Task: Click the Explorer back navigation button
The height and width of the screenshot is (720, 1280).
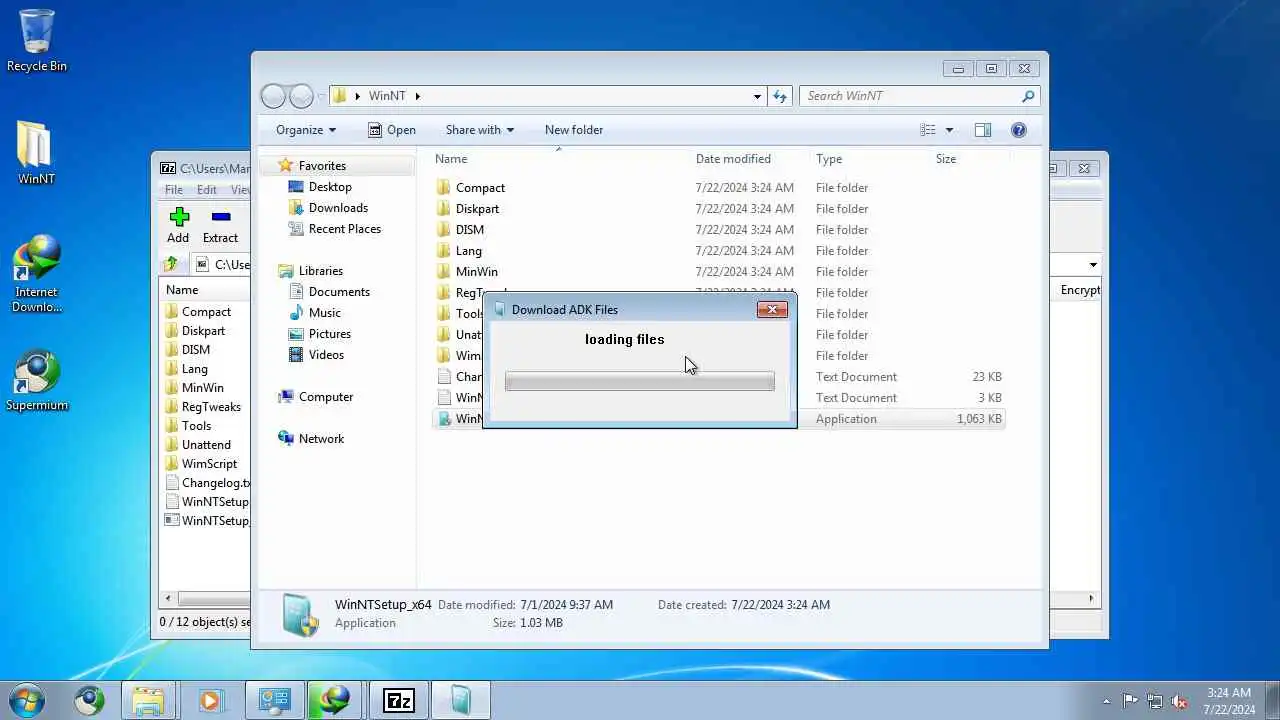Action: coord(273,96)
